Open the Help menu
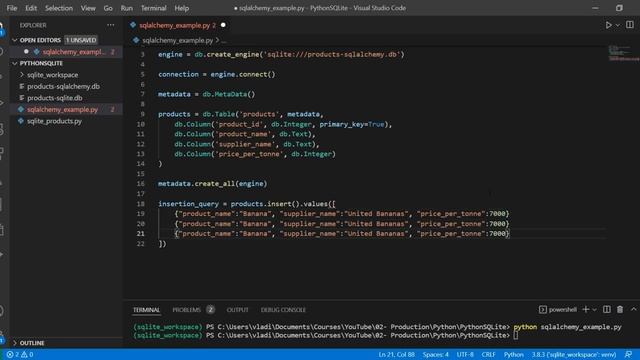The image size is (640, 360). [182, 8]
